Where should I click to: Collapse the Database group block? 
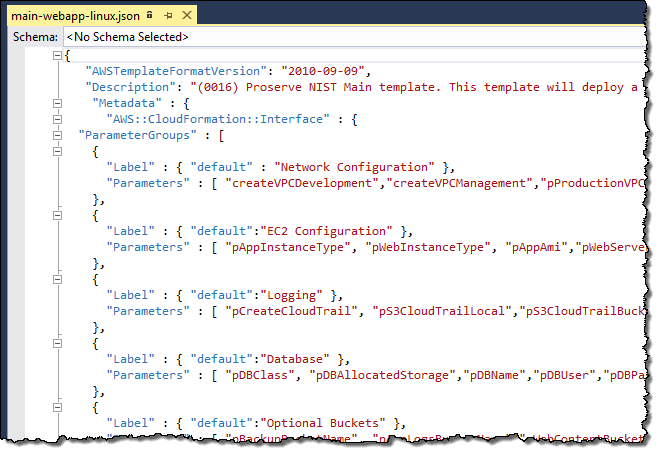(57, 342)
